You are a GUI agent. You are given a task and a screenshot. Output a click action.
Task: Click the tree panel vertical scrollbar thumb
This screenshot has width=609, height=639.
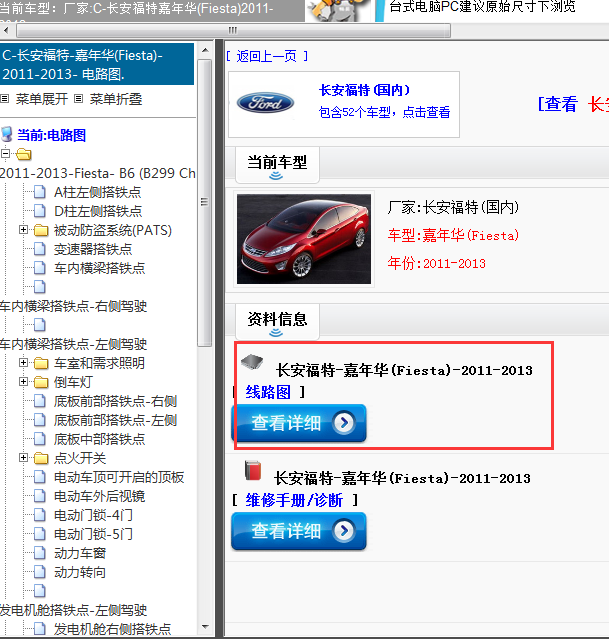[205, 203]
